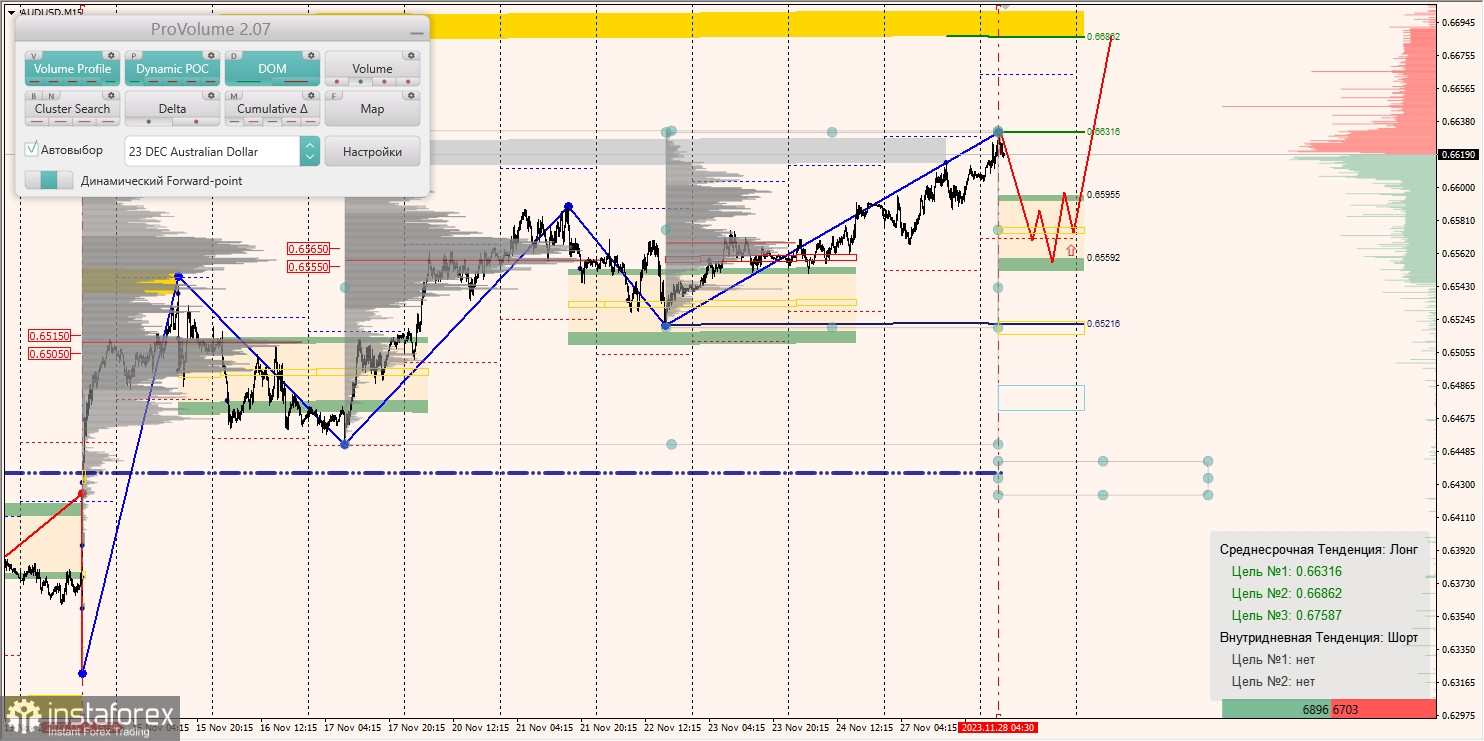1484x741 pixels.
Task: Click the B hotkey tag on Cluster Search
Action: [34, 95]
